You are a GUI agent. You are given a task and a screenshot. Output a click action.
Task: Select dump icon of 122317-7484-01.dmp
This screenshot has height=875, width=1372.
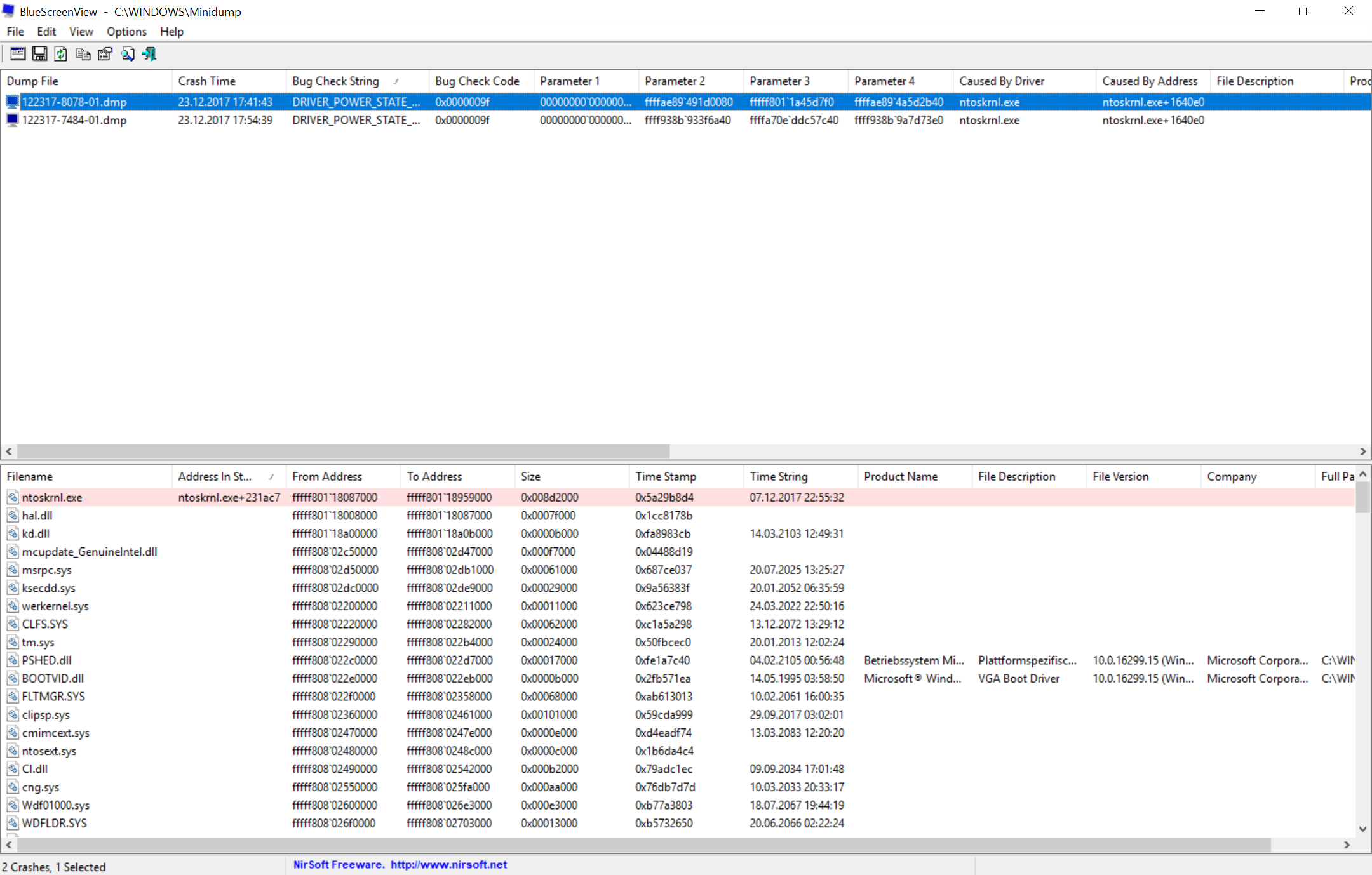(x=12, y=120)
